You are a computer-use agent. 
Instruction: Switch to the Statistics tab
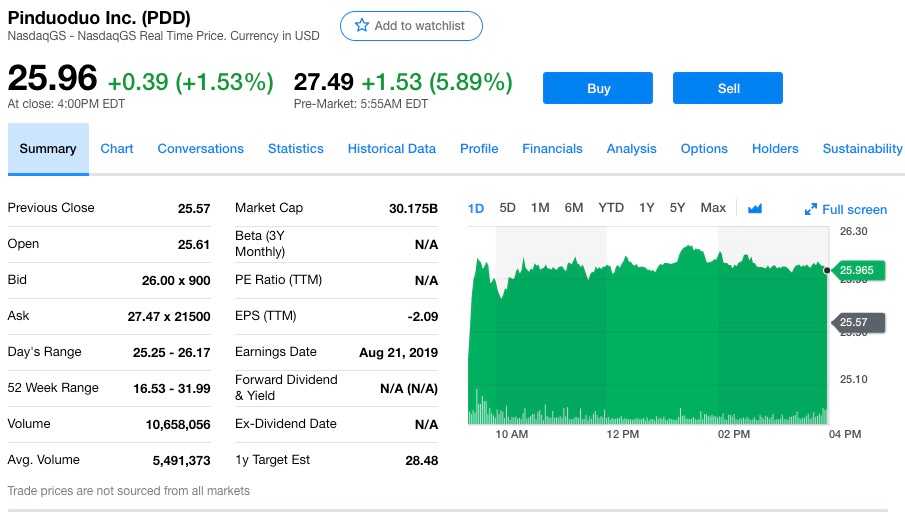tap(296, 149)
